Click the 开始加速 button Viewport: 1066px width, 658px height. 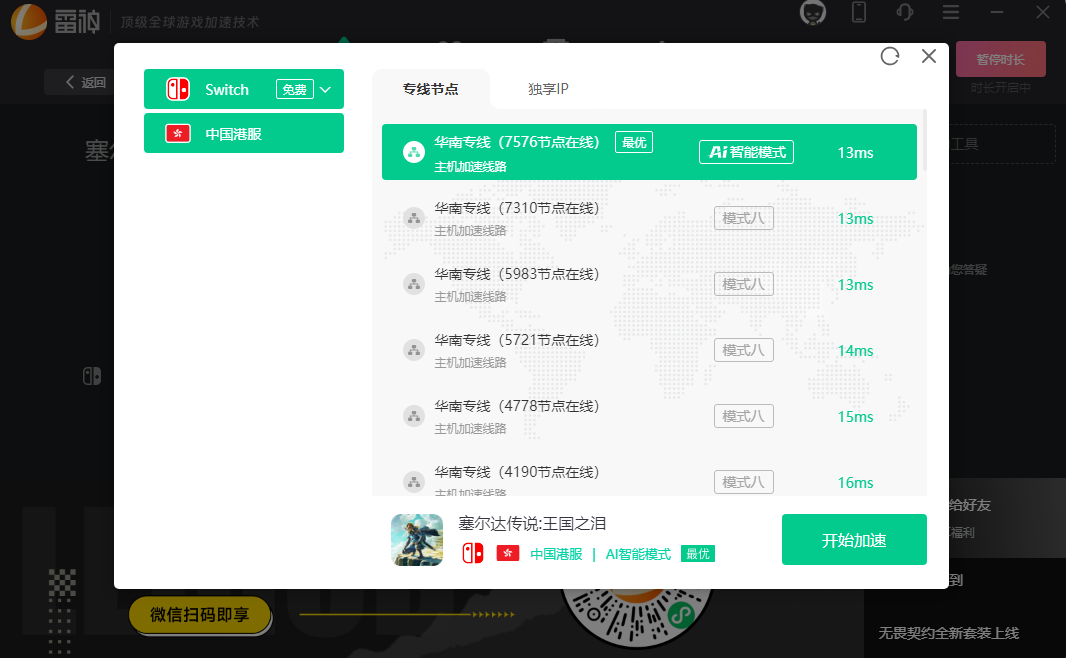854,540
